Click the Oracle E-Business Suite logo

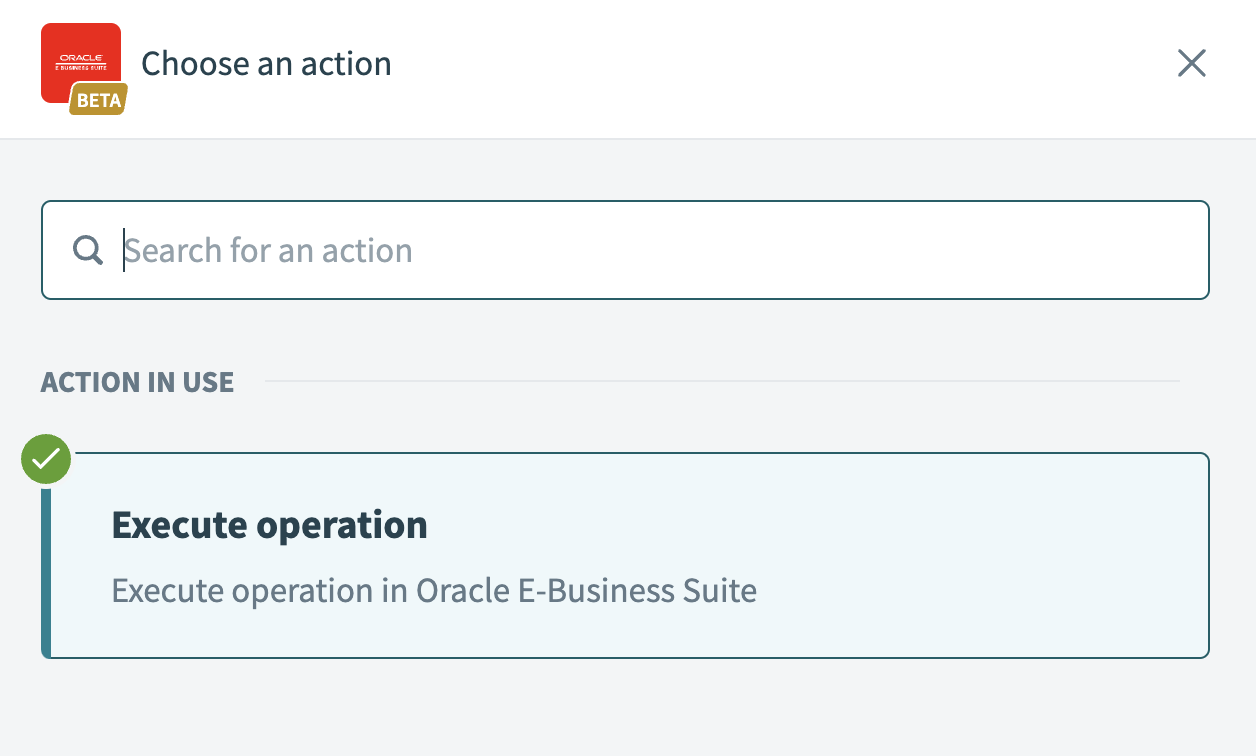pos(81,60)
